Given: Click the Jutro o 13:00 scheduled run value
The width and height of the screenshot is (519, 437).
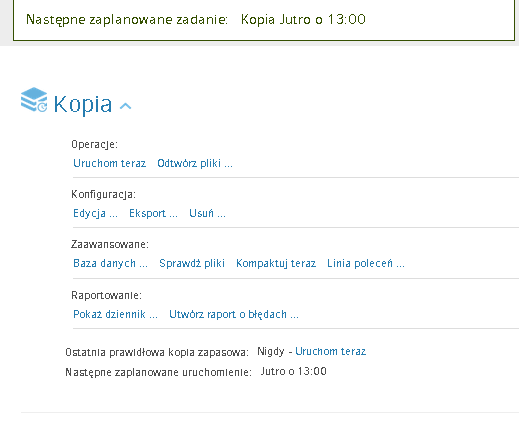Looking at the screenshot, I should [294, 371].
